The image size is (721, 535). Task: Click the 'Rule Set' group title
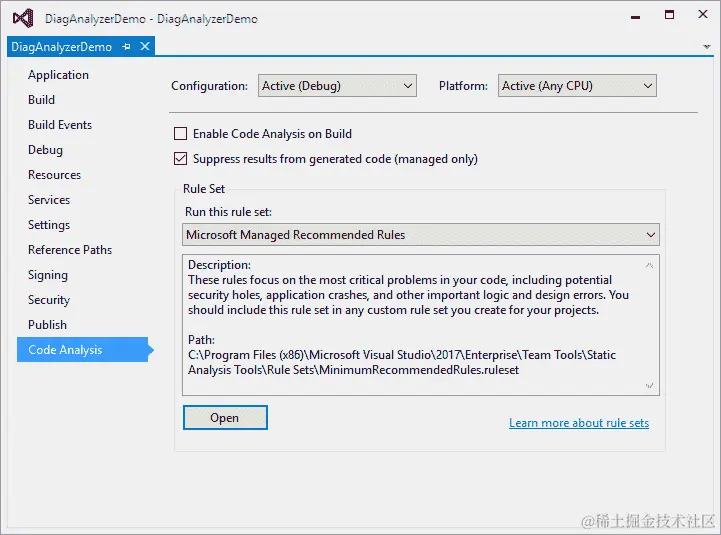coord(204,189)
